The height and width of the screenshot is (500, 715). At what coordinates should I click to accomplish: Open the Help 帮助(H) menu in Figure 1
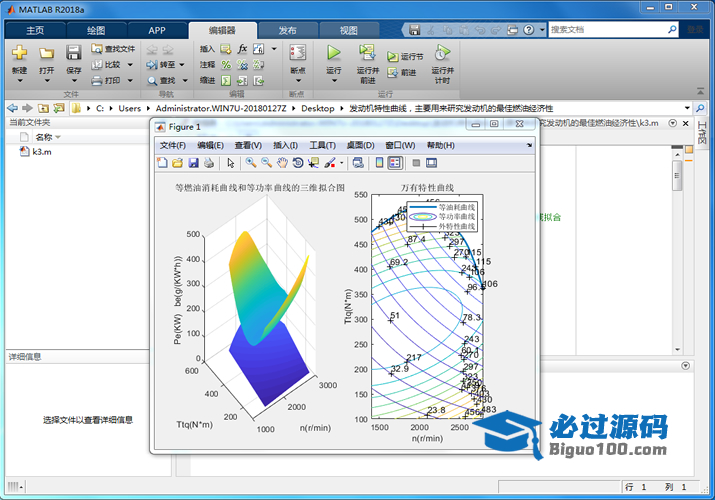click(440, 145)
